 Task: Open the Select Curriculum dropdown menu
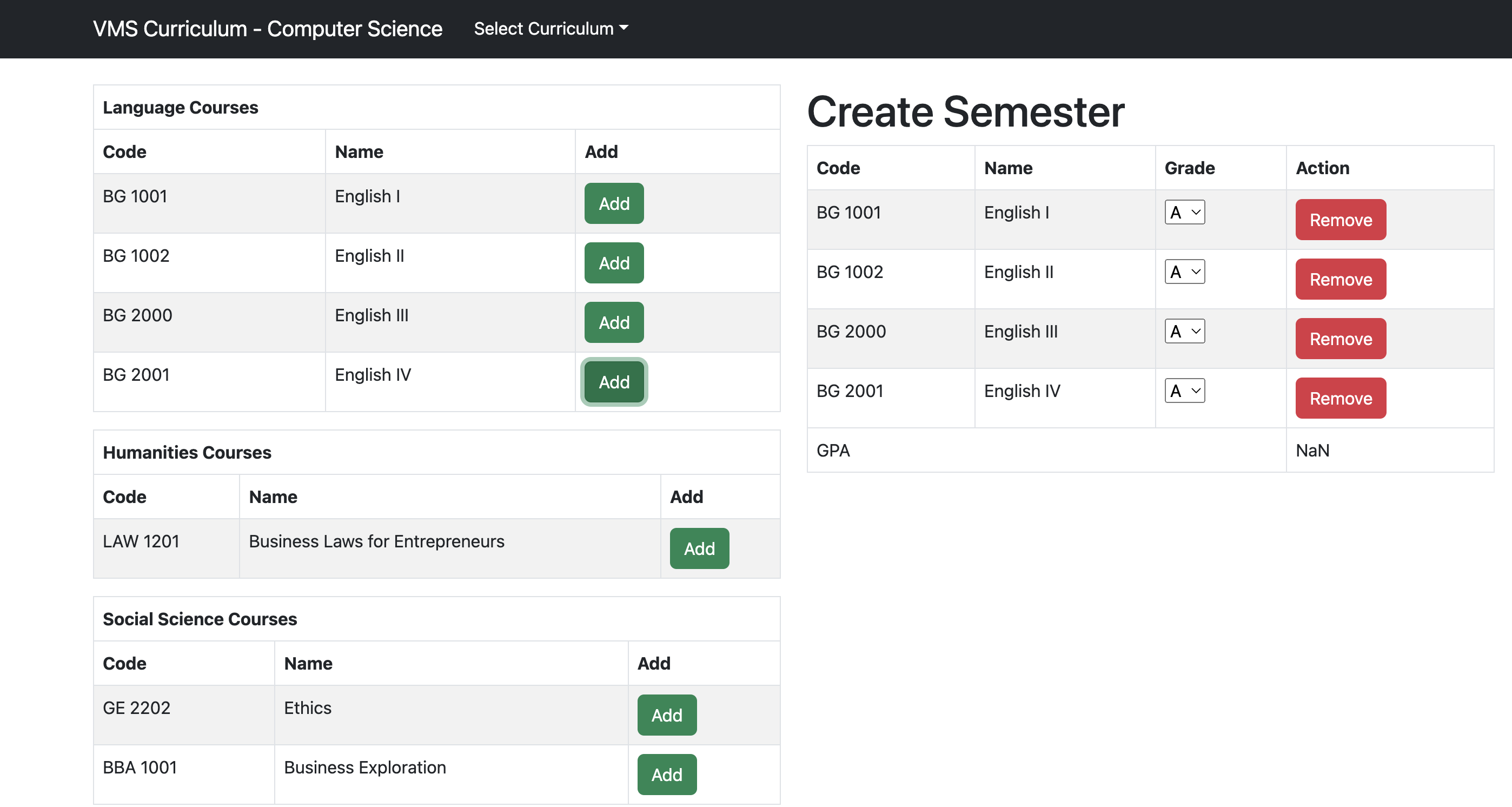pos(551,28)
